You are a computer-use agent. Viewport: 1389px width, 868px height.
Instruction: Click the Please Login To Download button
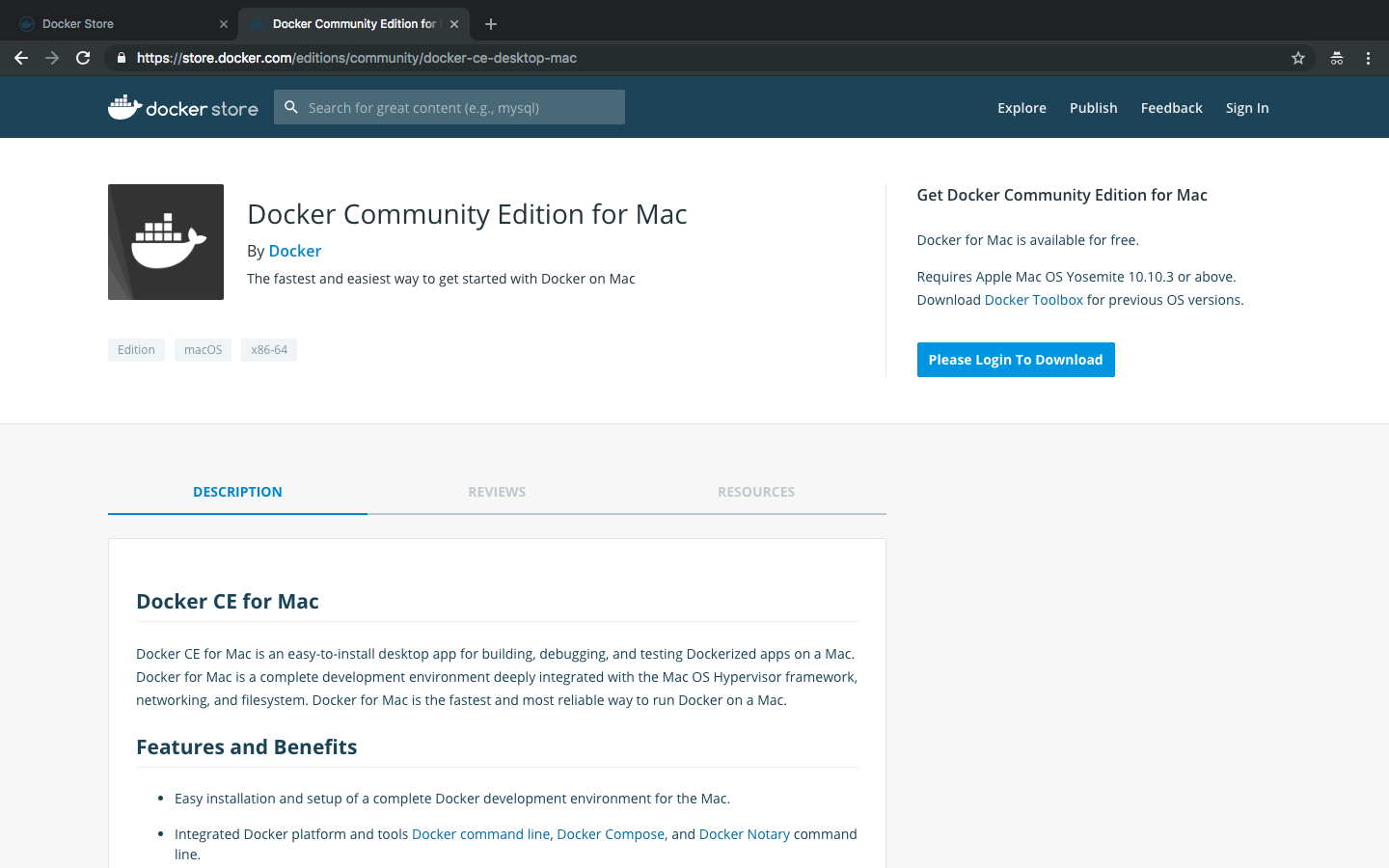coord(1016,360)
